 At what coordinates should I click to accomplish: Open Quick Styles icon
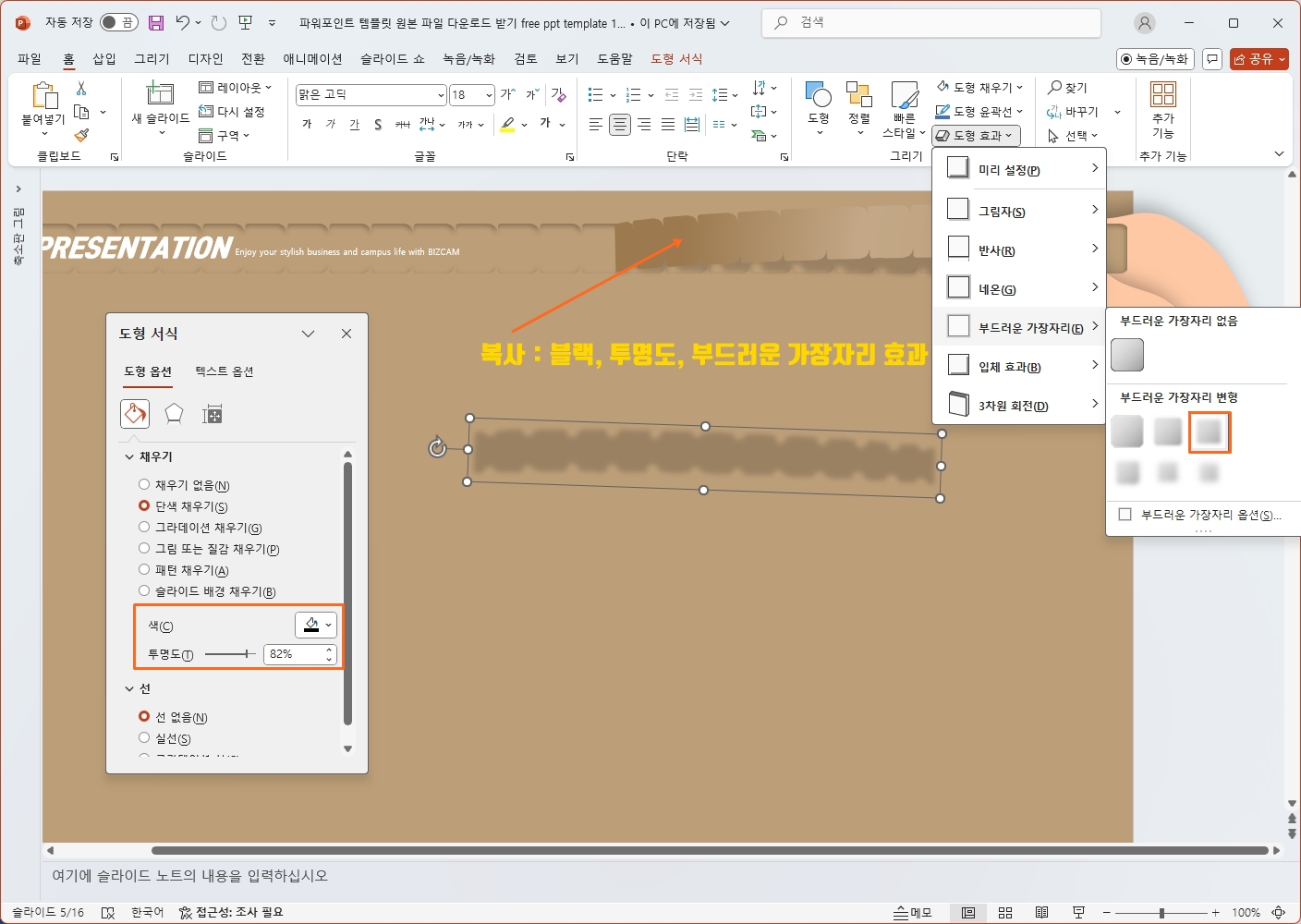(x=904, y=94)
